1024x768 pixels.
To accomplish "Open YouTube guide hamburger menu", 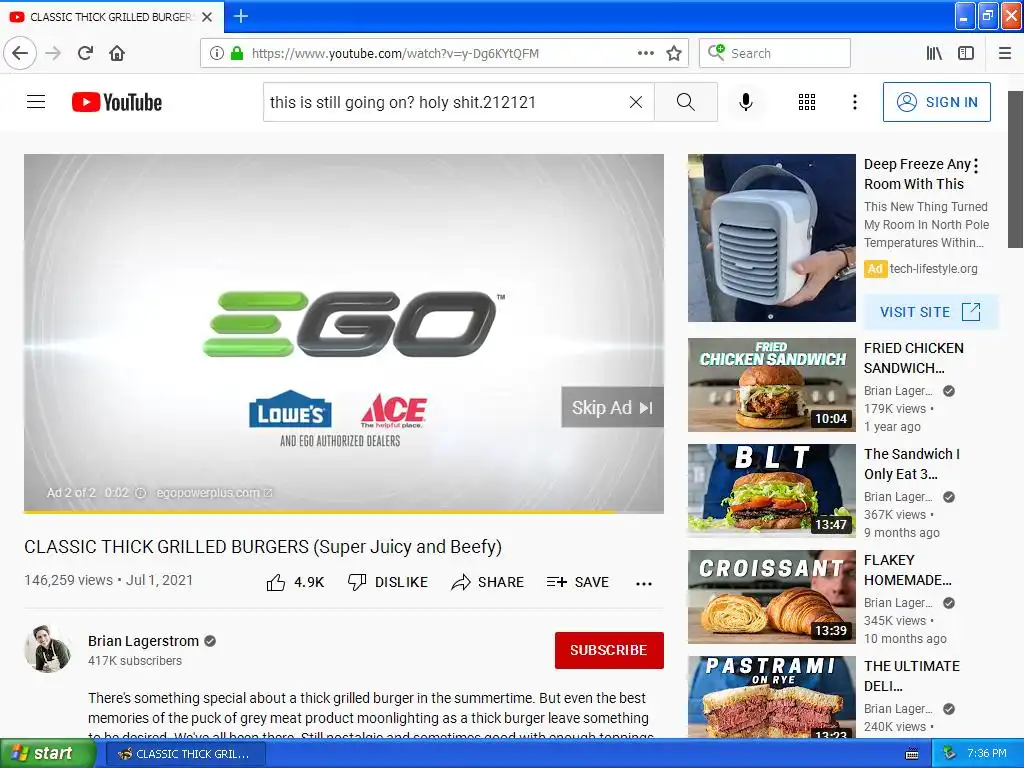I will (x=36, y=102).
